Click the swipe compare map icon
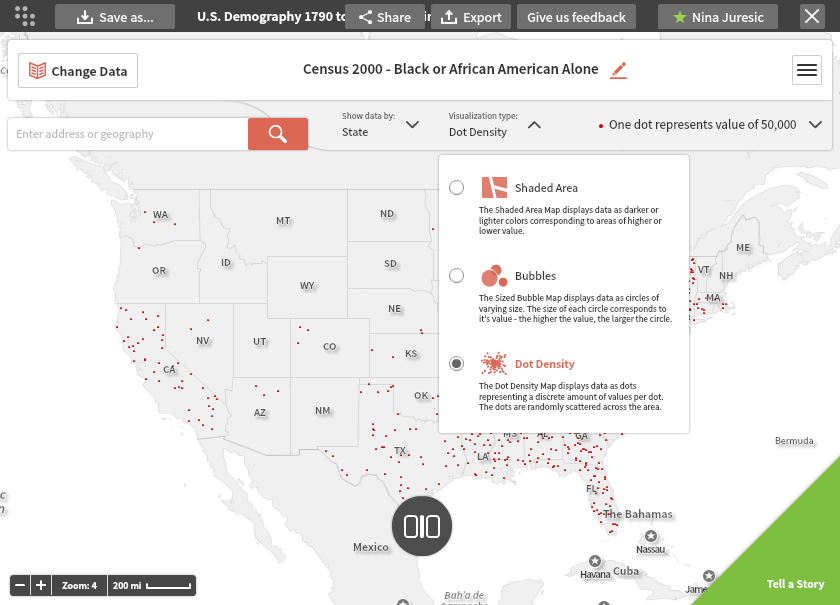This screenshot has height=605, width=840. pyautogui.click(x=422, y=526)
